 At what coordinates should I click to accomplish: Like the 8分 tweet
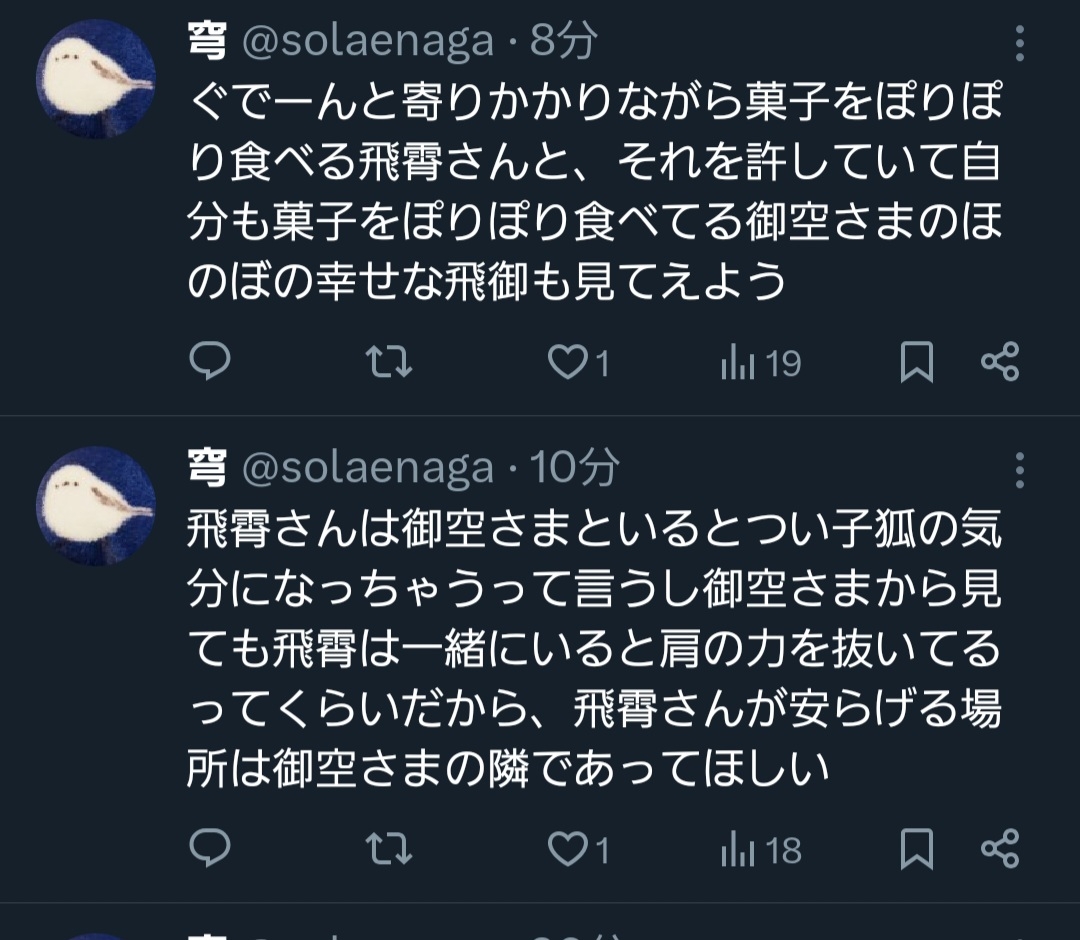pos(570,363)
